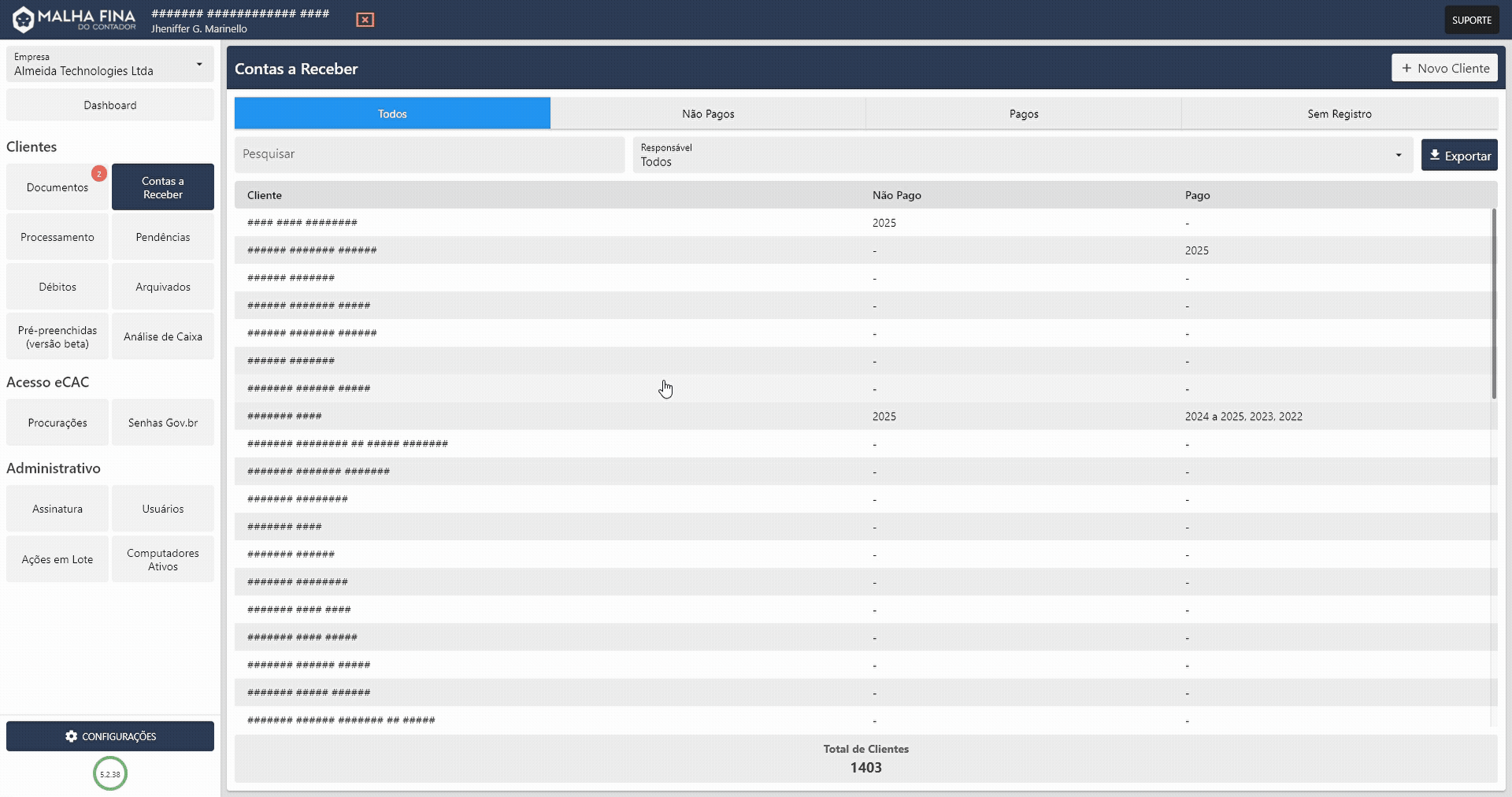
Task: Click the plus icon on Novo Cliente
Action: coord(1406,67)
